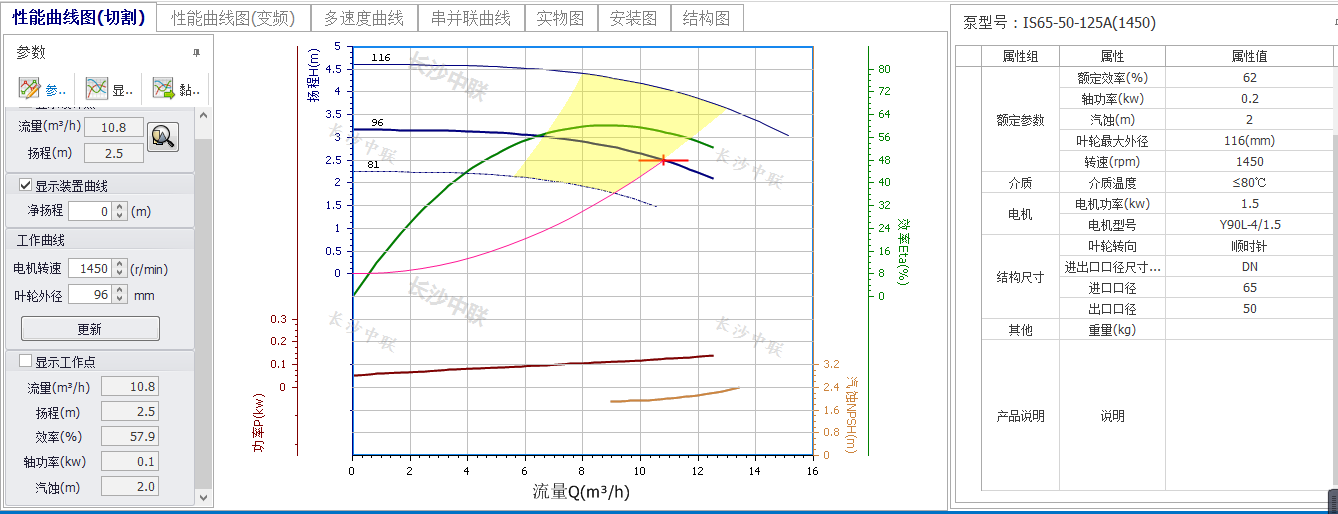Decrease 电机转速 with down arrow
The height and width of the screenshot is (514, 1338).
(119, 273)
